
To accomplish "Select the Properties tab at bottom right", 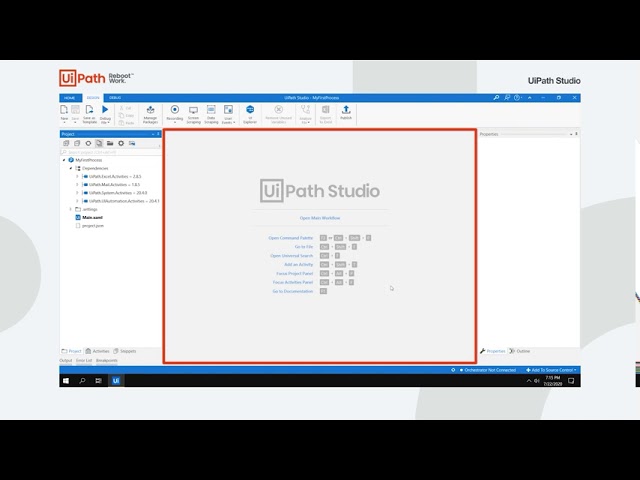I will (x=493, y=351).
